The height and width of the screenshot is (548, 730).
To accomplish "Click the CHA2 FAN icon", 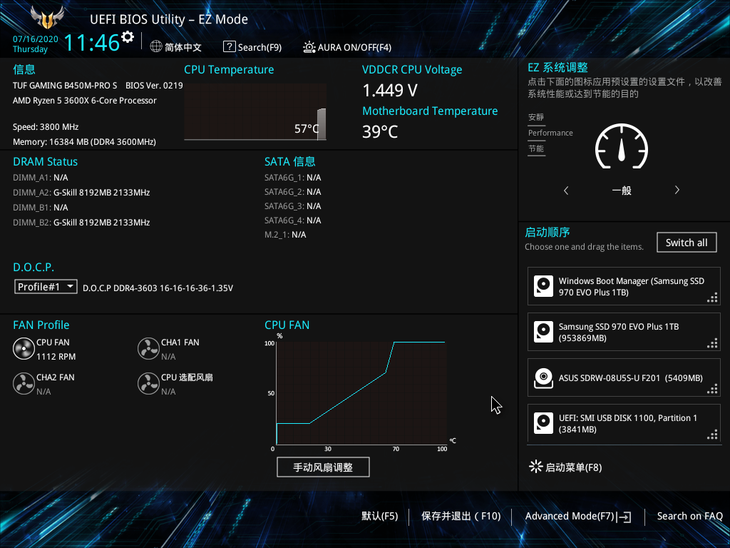I will [x=23, y=384].
